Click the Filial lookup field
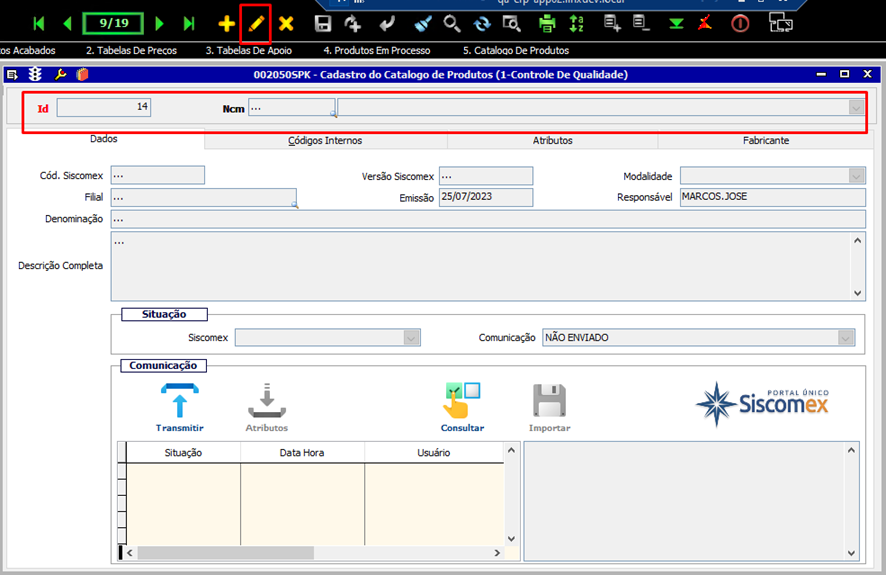 203,198
